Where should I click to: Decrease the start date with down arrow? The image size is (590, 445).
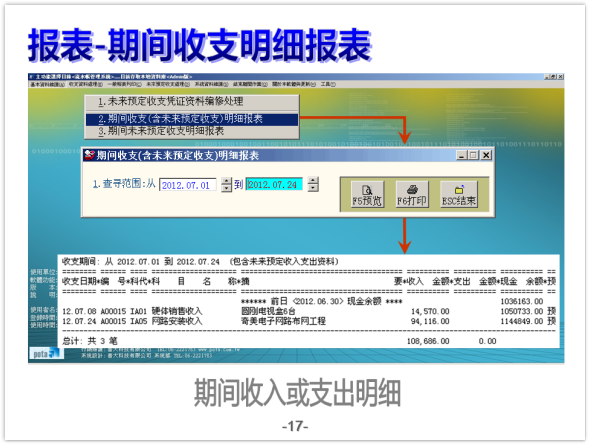[x=226, y=188]
